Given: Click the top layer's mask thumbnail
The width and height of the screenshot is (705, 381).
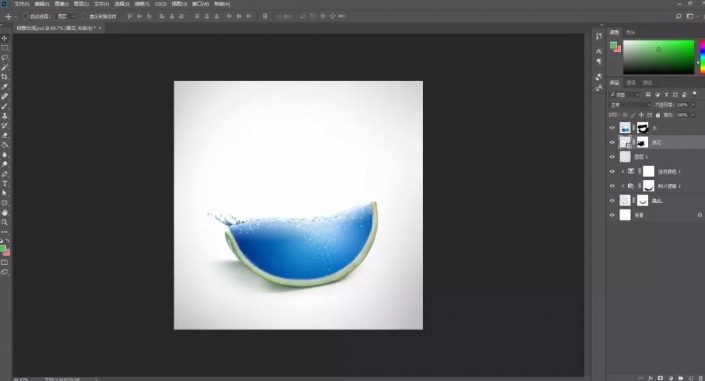Looking at the screenshot, I should tap(643, 128).
